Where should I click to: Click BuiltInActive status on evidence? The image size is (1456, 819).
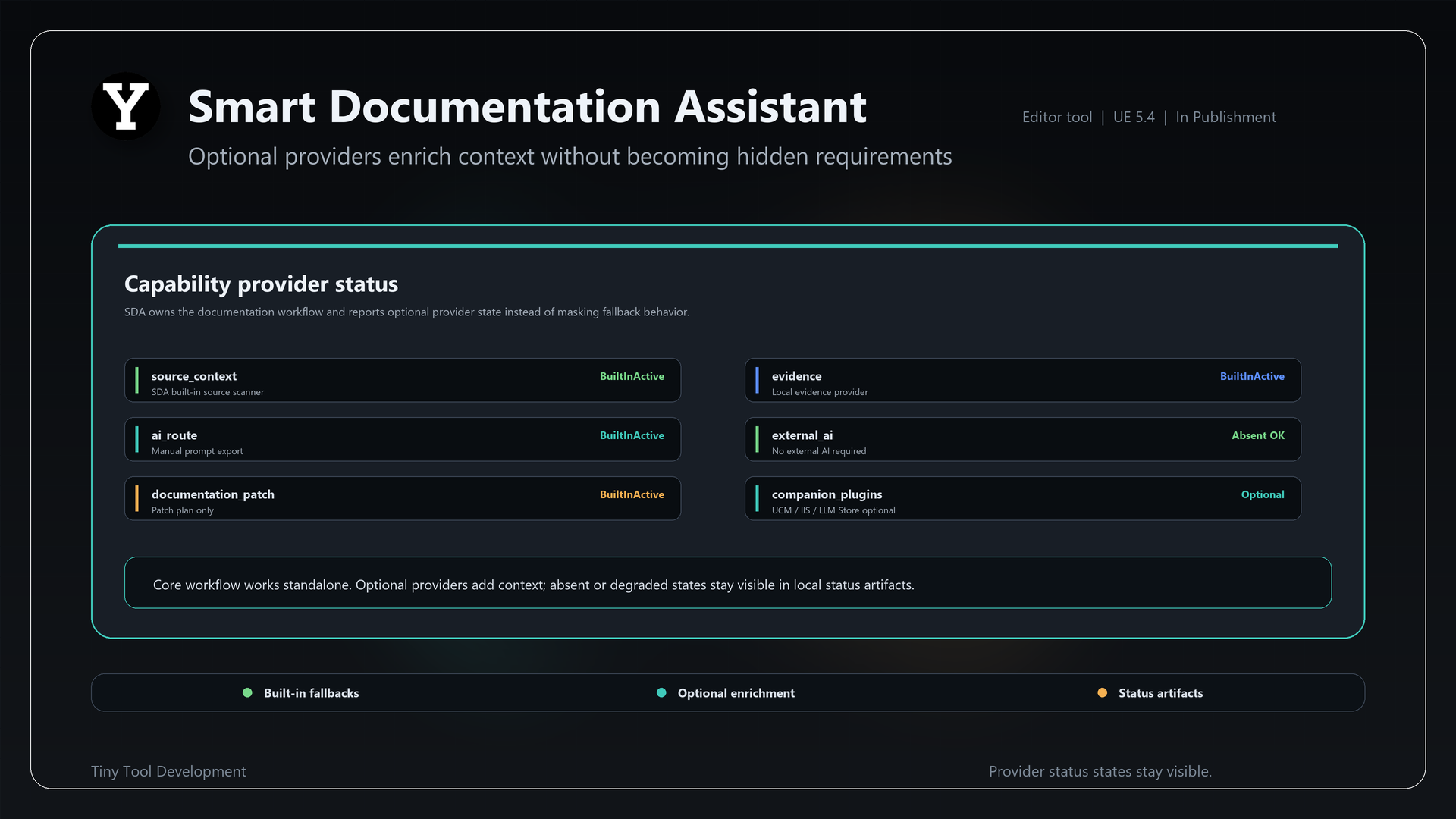(x=1252, y=376)
